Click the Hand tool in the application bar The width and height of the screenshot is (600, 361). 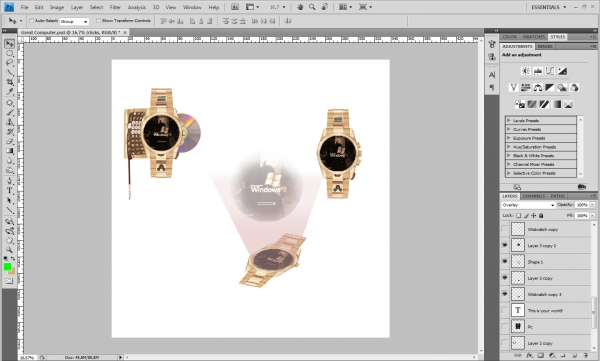click(300, 7)
